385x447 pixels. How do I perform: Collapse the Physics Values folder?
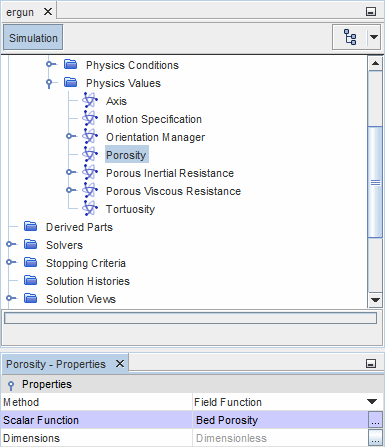tap(49, 83)
